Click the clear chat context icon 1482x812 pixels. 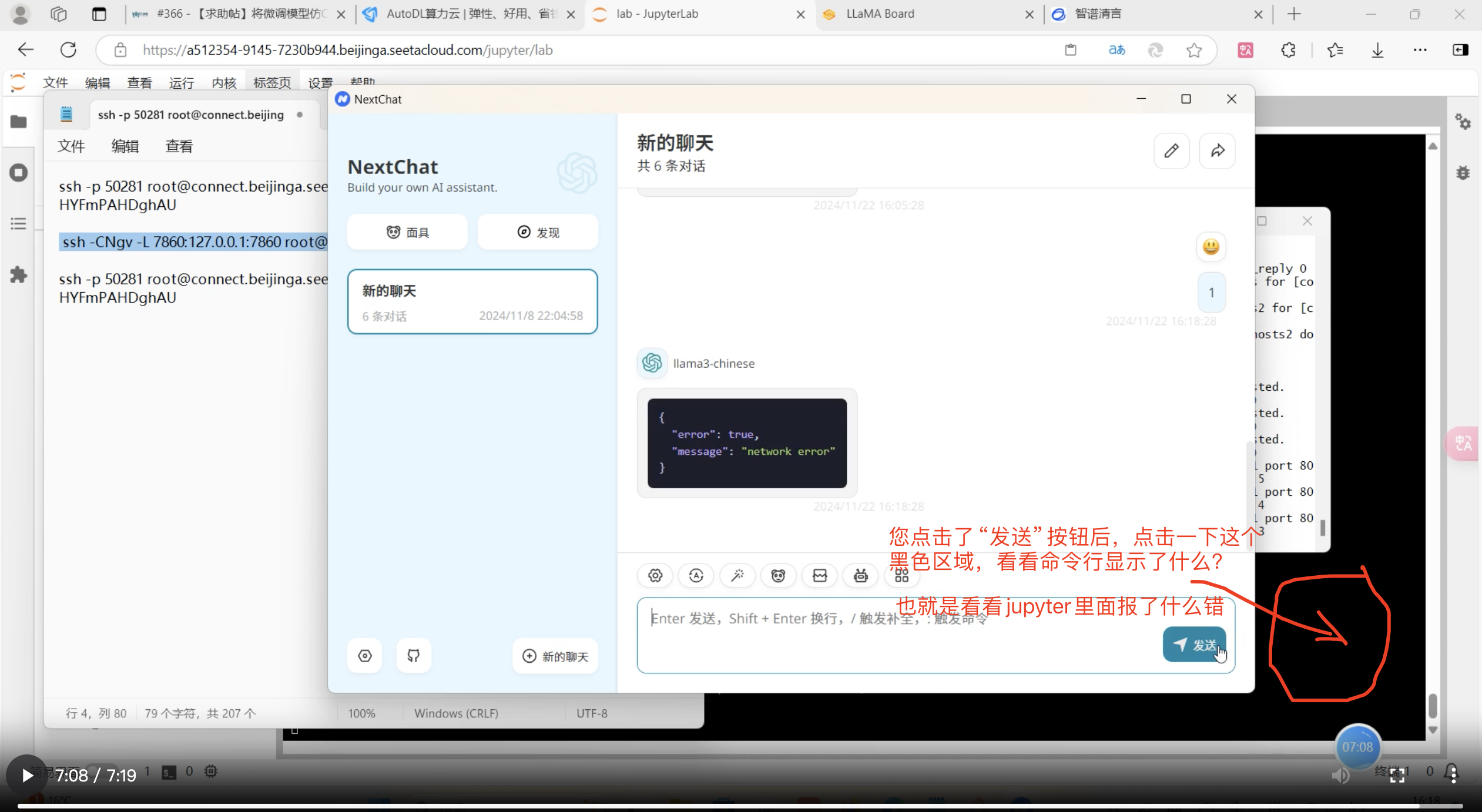[820, 575]
